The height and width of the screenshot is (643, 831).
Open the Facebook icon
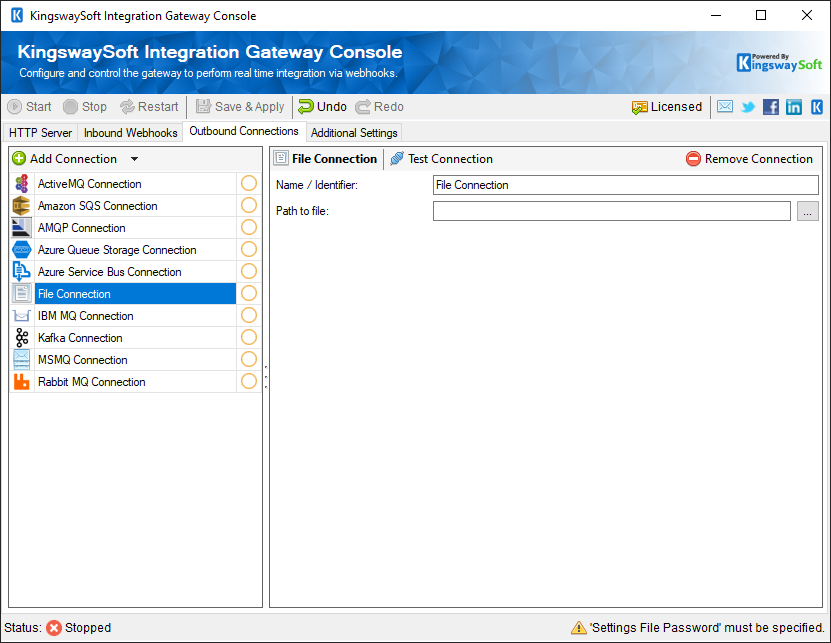click(x=771, y=107)
